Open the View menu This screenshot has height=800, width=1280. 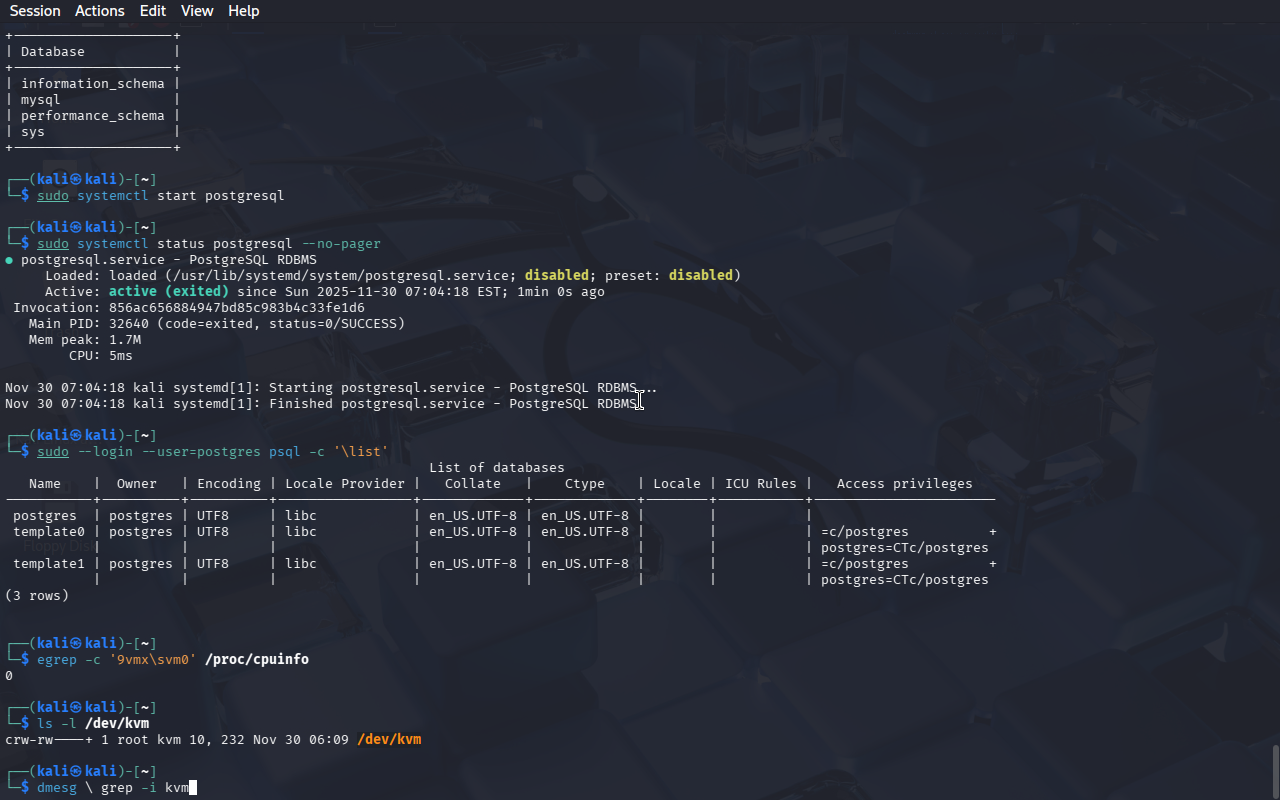pyautogui.click(x=197, y=11)
